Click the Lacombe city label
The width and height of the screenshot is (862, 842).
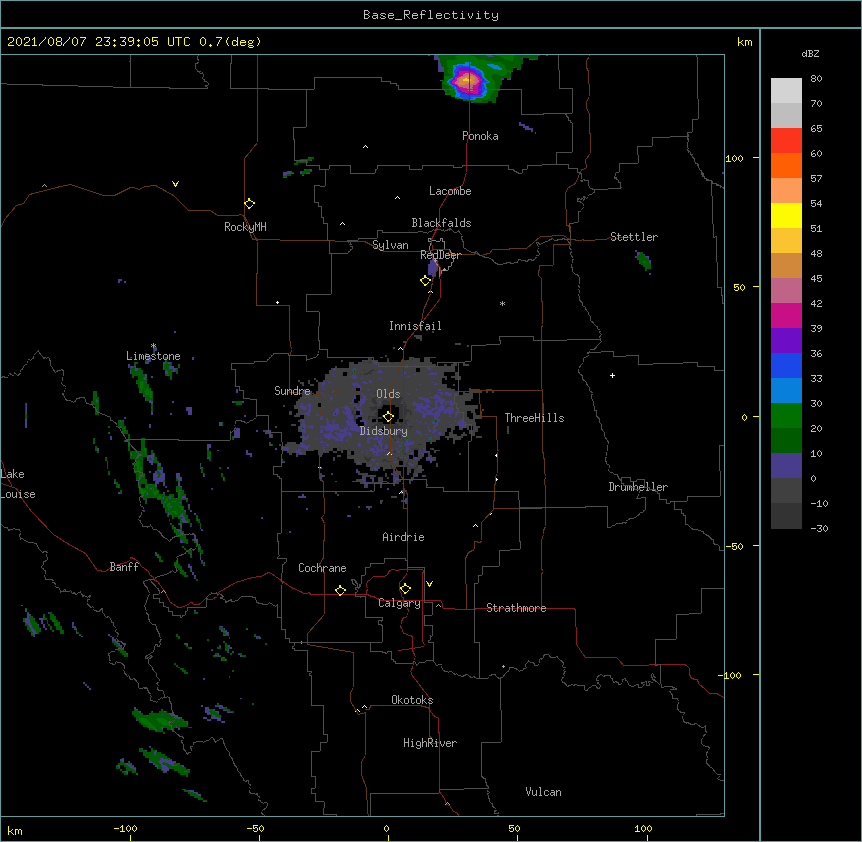point(450,191)
